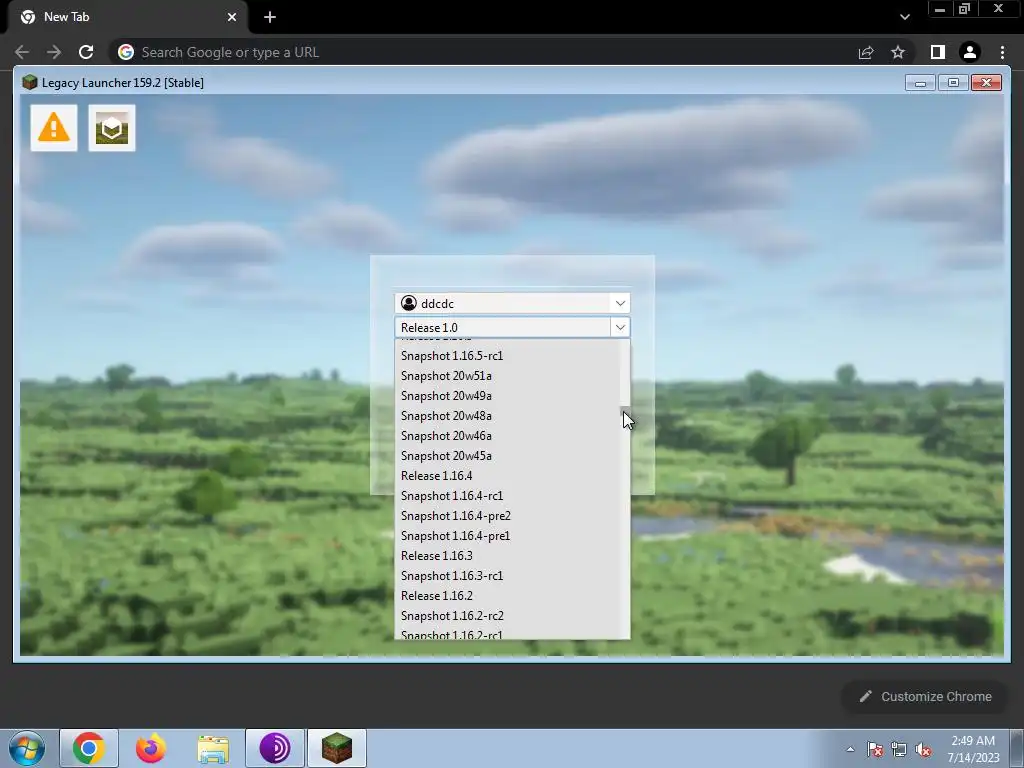The width and height of the screenshot is (1024, 768).
Task: Open Tor Browser taskbar icon
Action: coord(275,748)
